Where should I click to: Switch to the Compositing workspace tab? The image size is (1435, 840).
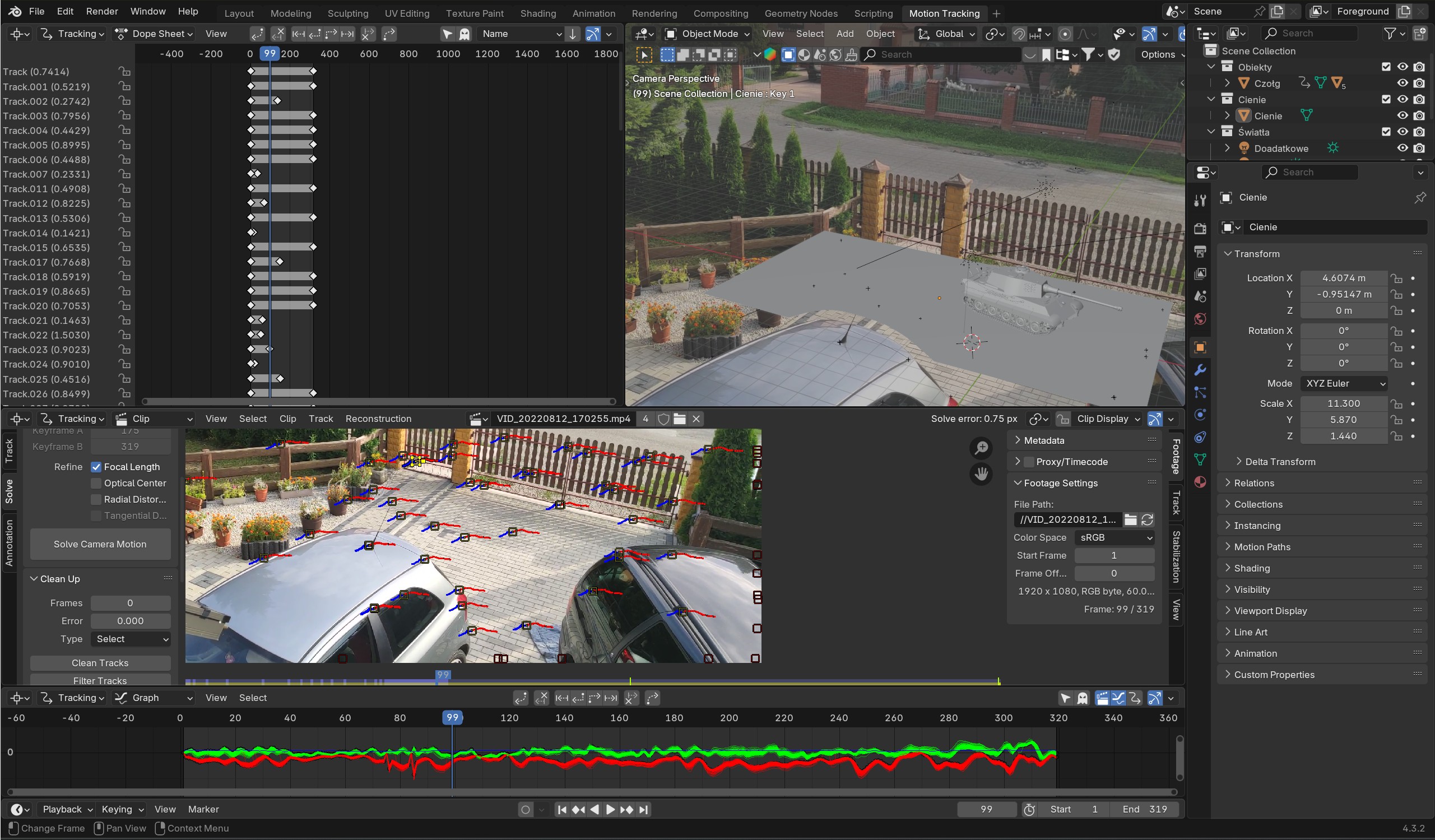(721, 13)
